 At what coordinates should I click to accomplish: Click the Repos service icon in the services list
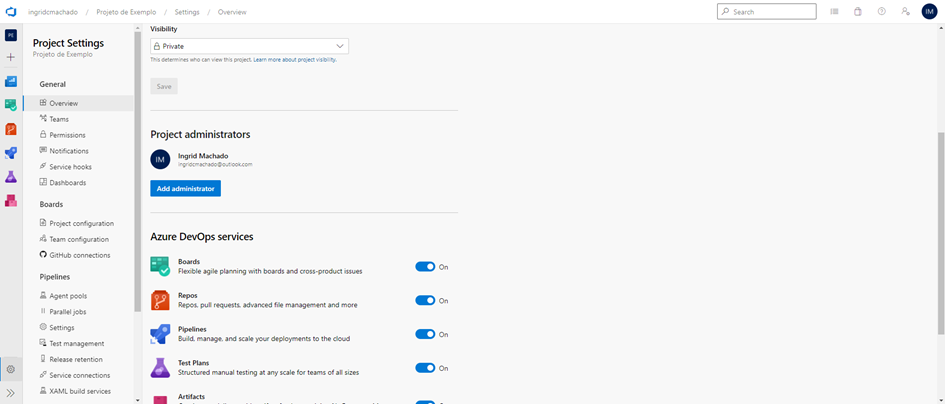tap(160, 300)
